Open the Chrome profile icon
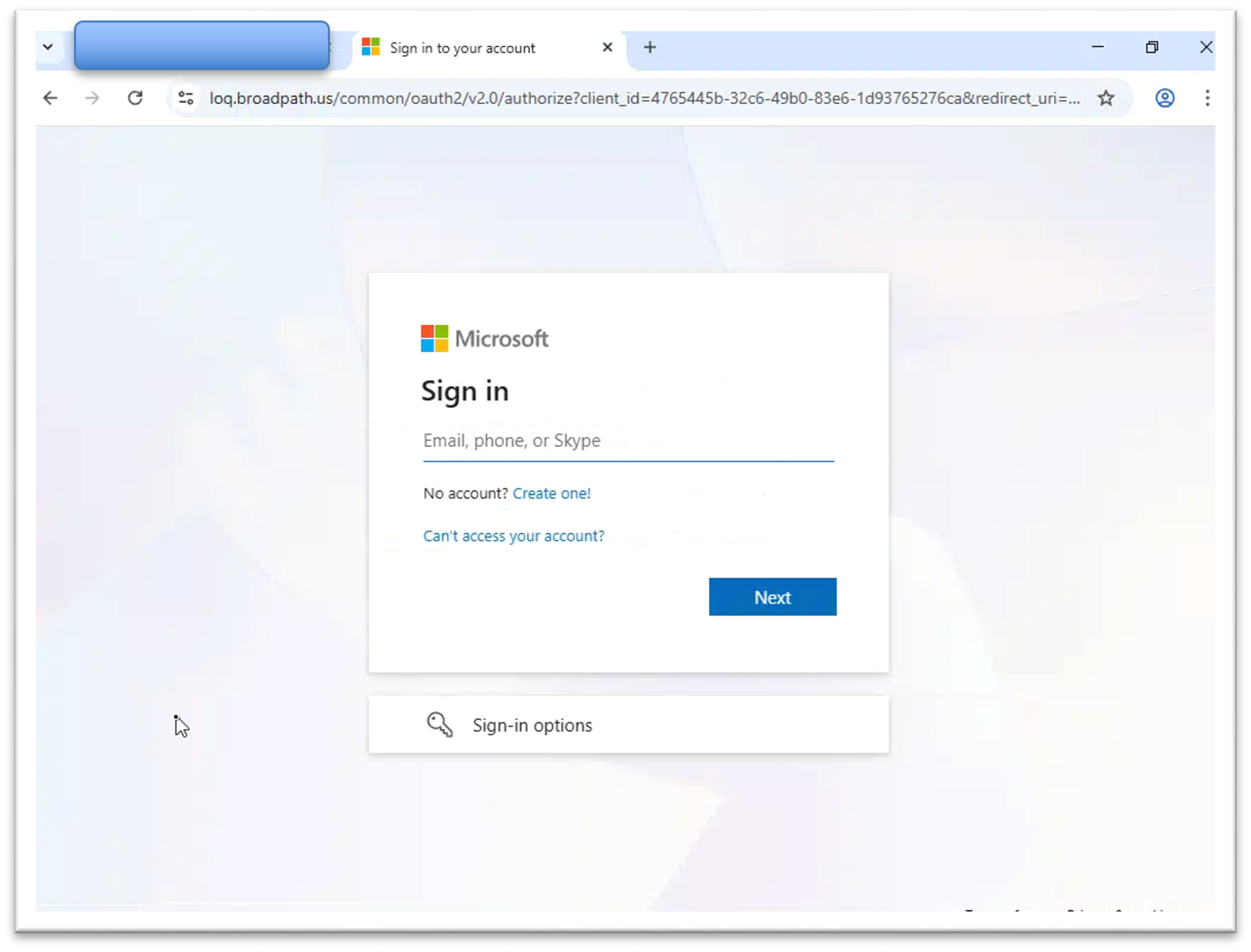 pos(1164,99)
